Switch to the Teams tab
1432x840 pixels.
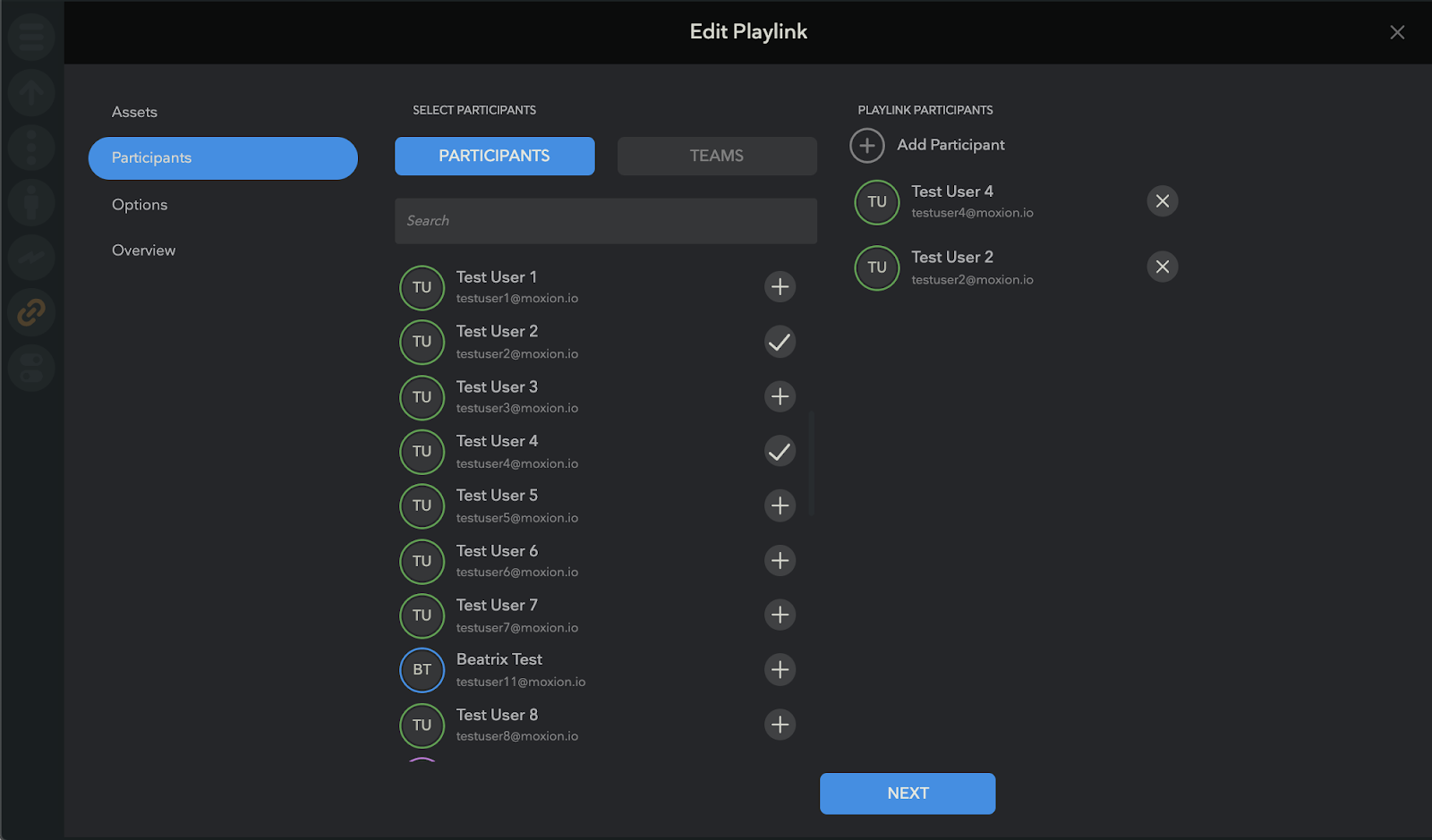pyautogui.click(x=717, y=156)
